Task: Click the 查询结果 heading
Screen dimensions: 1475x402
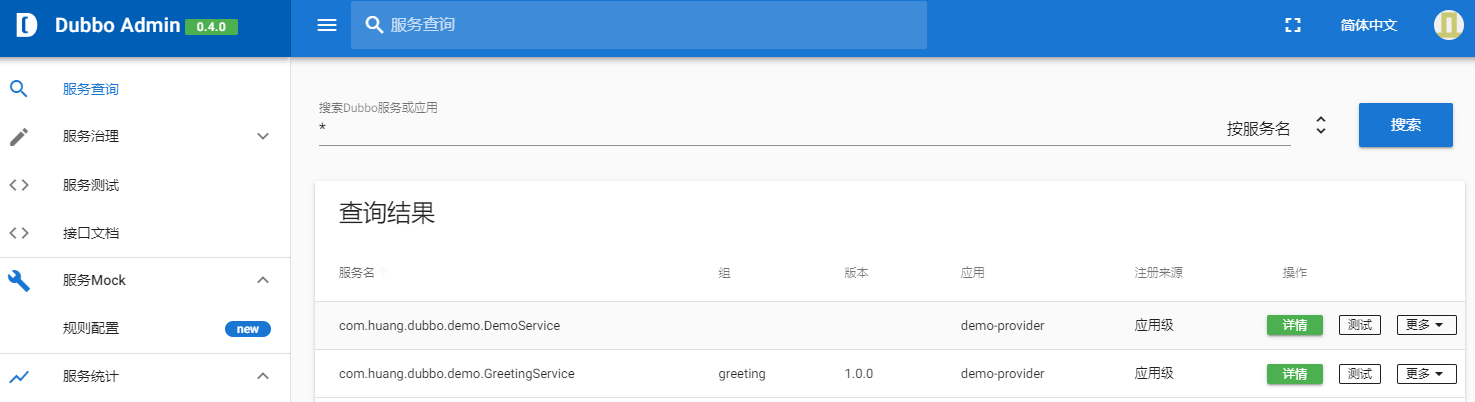Action: [387, 213]
